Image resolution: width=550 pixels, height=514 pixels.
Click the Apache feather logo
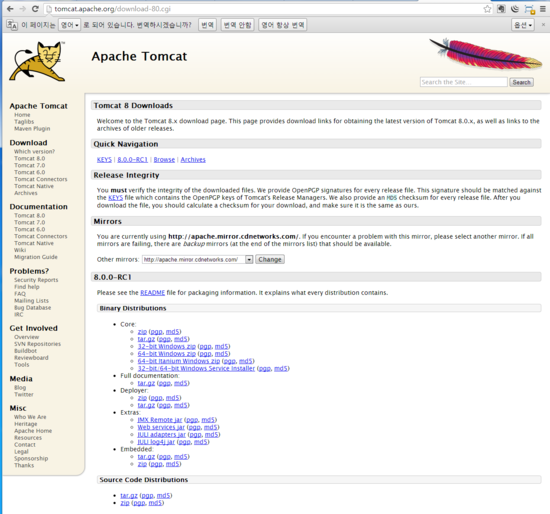pos(486,54)
